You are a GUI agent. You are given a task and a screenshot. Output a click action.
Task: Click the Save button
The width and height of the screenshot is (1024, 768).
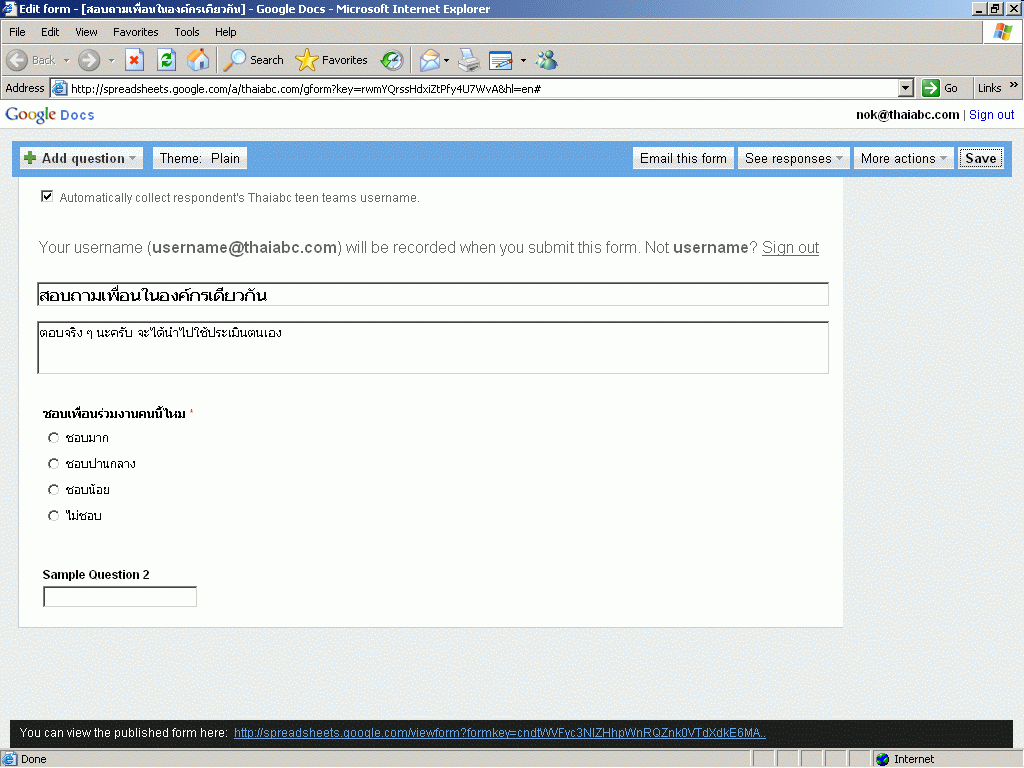click(x=980, y=158)
